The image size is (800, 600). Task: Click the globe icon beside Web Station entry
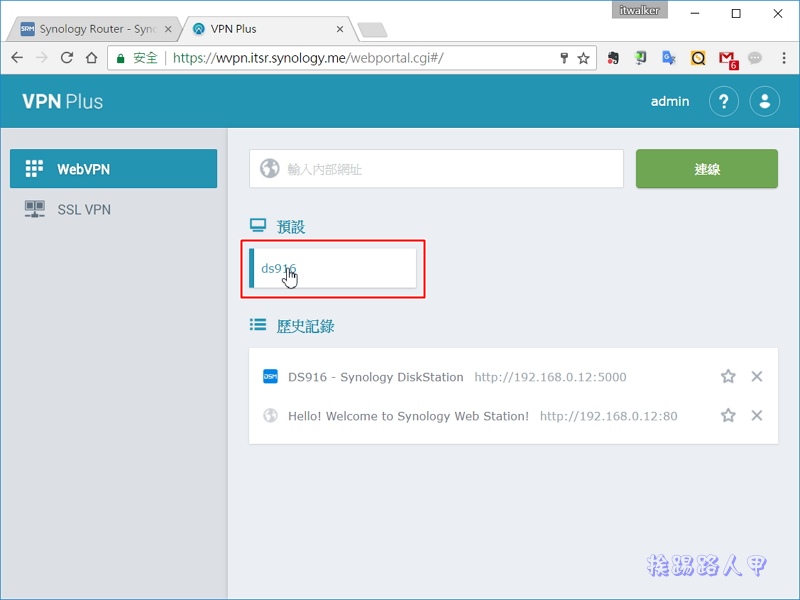pyautogui.click(x=270, y=416)
